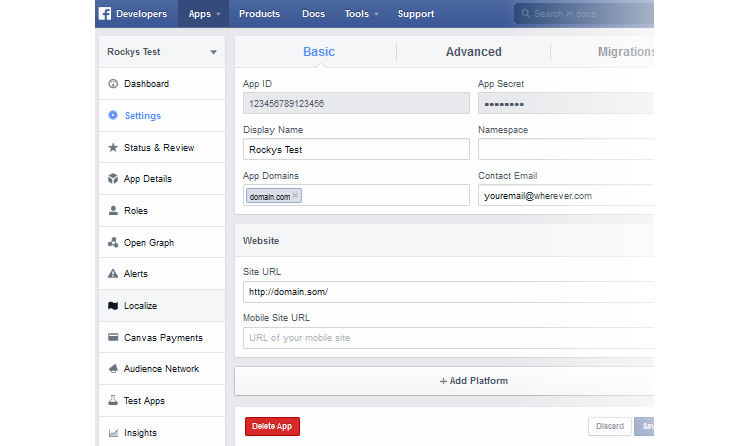Open Alerts label in the sidebar
This screenshot has width=750, height=446.
136,274
